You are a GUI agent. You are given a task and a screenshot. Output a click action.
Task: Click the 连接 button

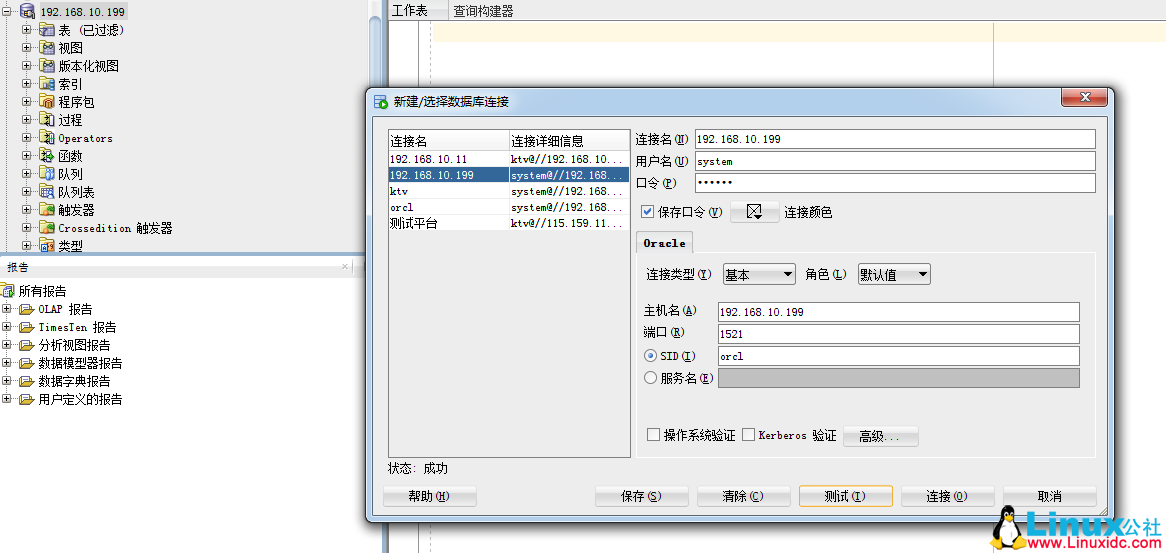click(x=947, y=497)
